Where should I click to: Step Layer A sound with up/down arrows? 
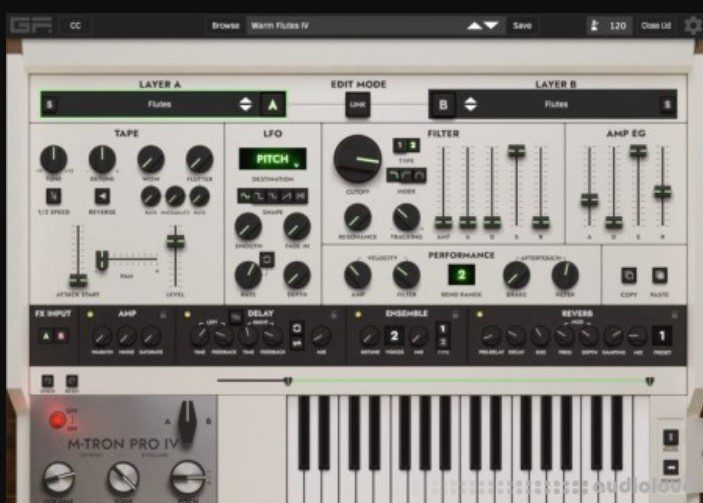(246, 104)
